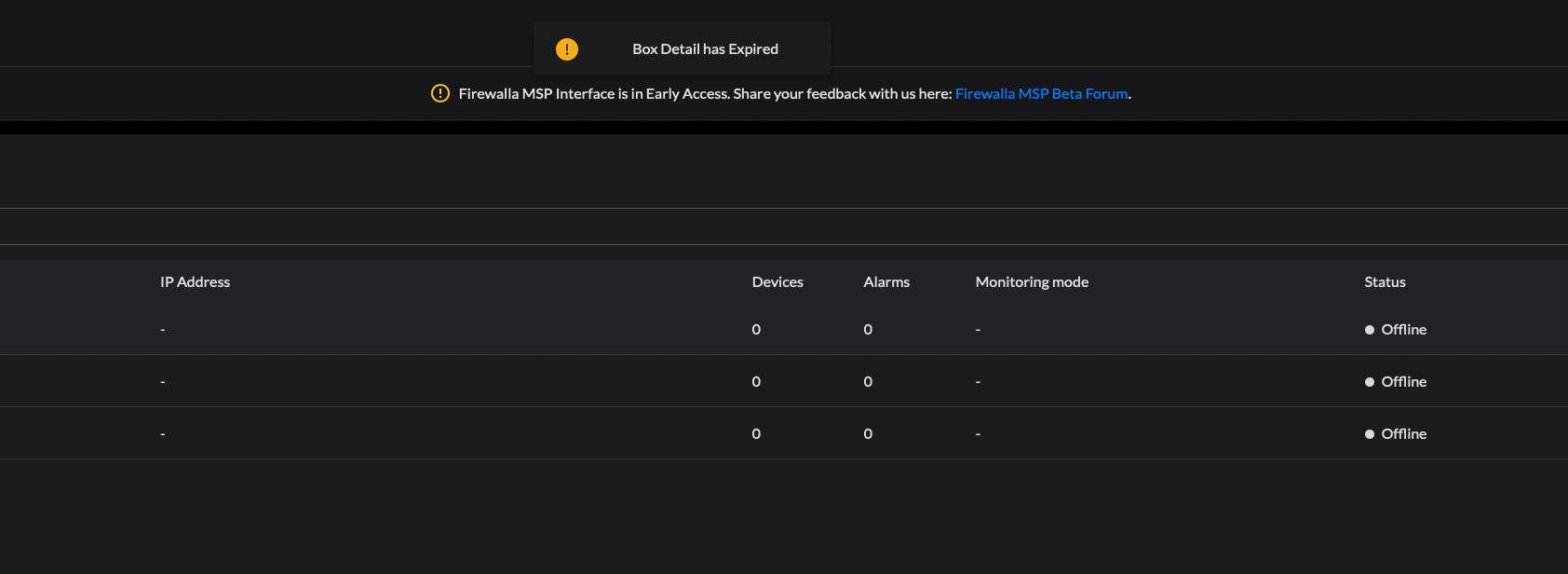Select the Monitoring mode column header
This screenshot has width=1568, height=574.
click(x=1031, y=282)
